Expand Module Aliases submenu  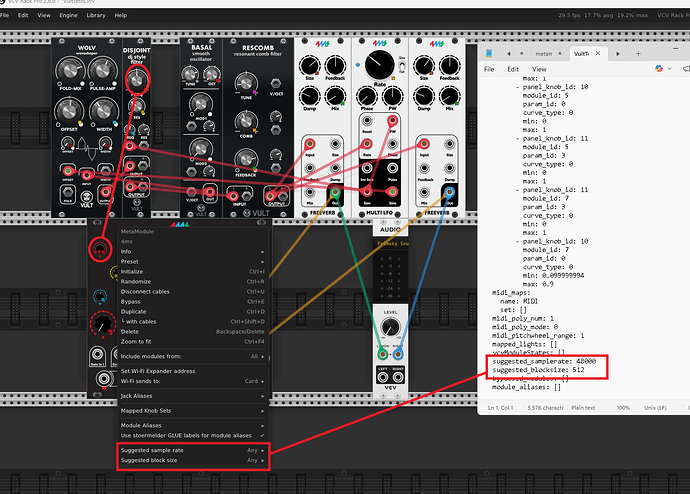pyautogui.click(x=193, y=425)
